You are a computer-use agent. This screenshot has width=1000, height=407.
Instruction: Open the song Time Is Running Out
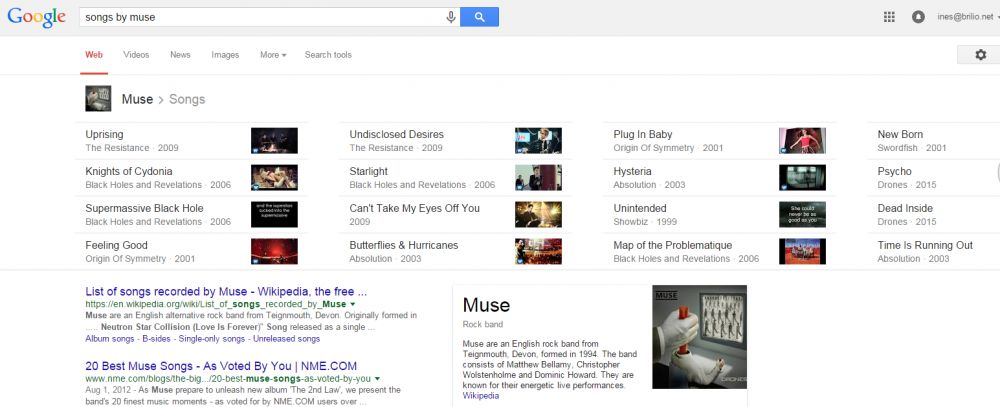click(x=925, y=245)
